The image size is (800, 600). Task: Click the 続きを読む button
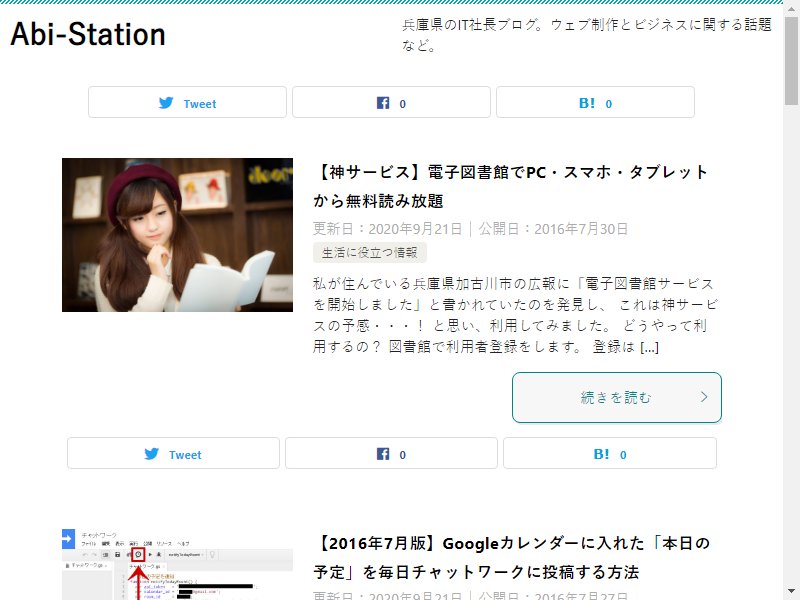[x=617, y=397]
